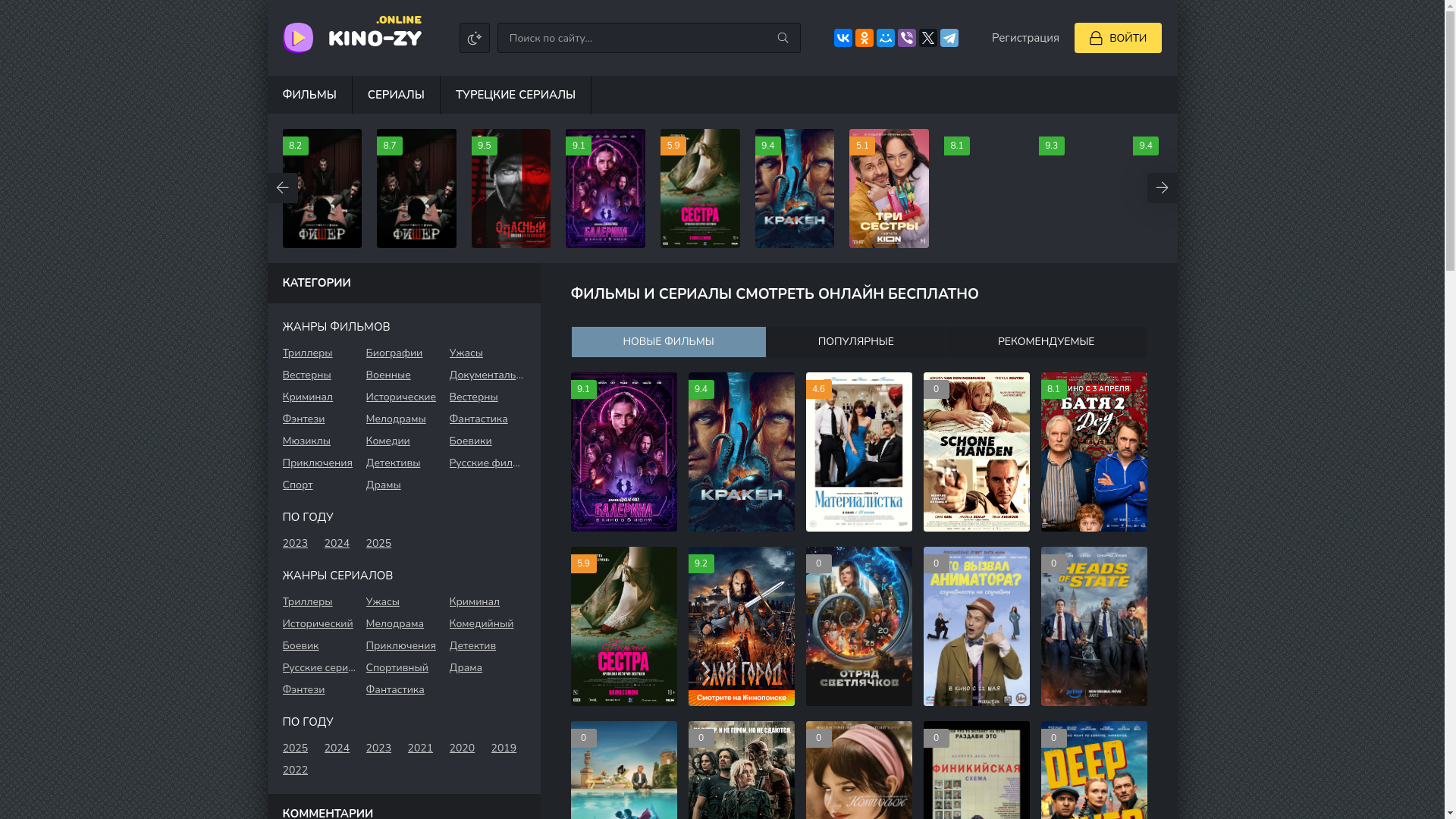This screenshot has height=819, width=1456.
Task: Open the ТУРЕЦКИЕ СЕРИАЛЫ menu
Action: pyautogui.click(x=516, y=95)
